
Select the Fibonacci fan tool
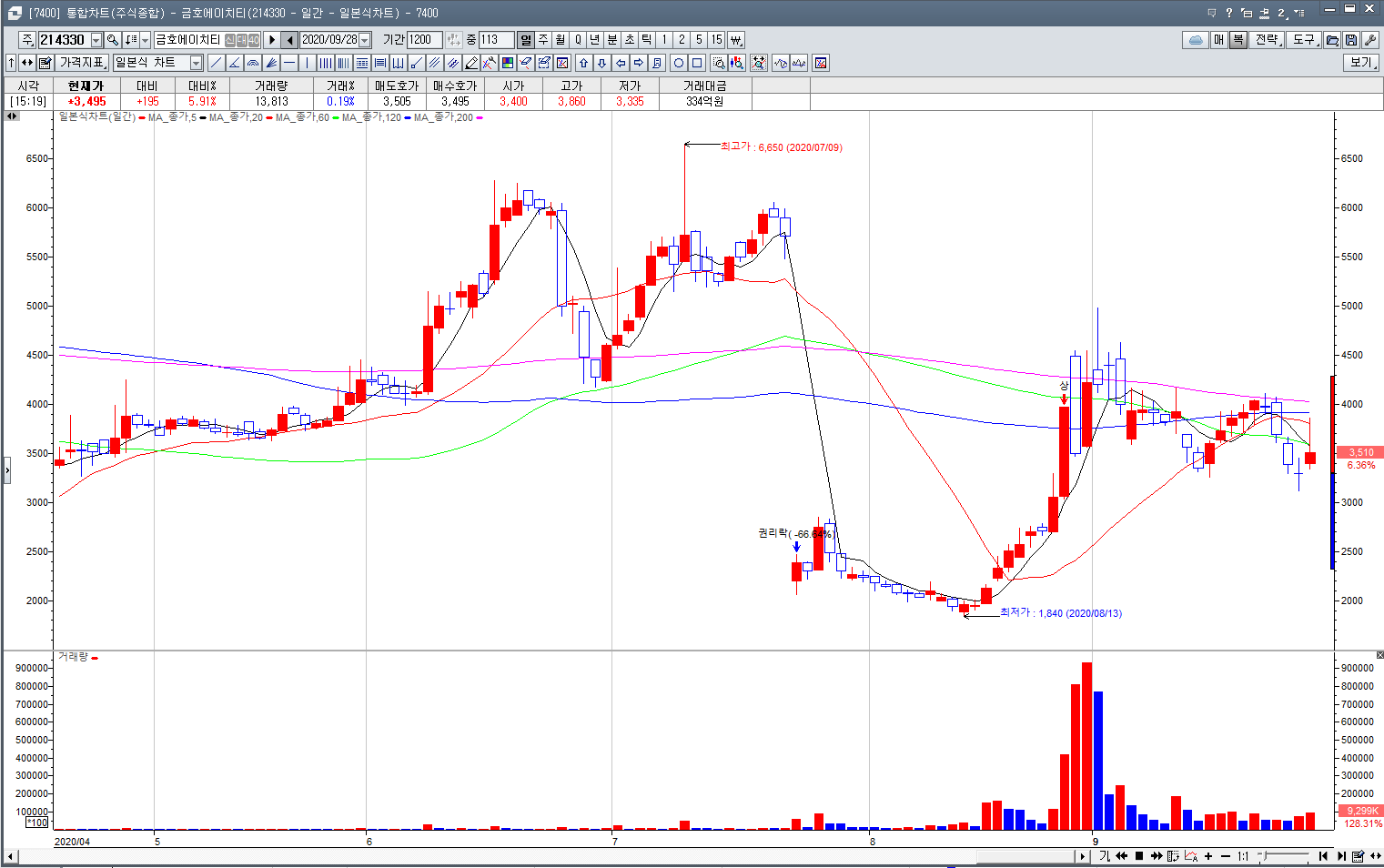click(271, 63)
